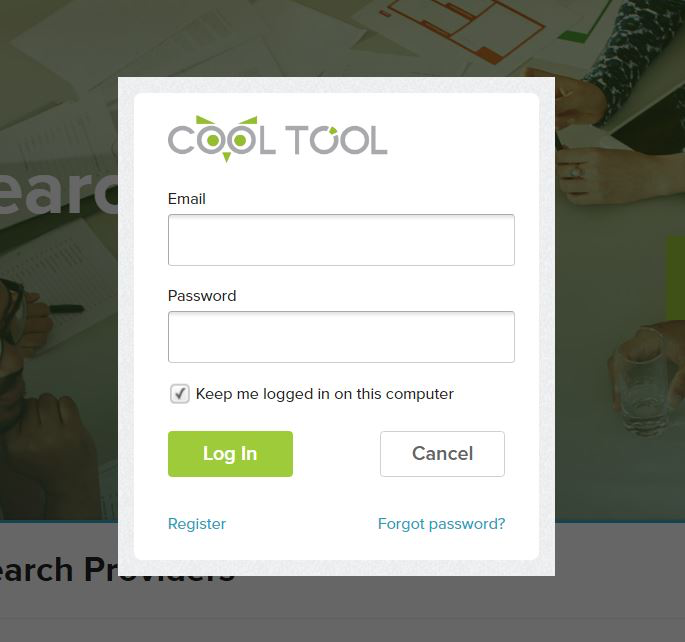Open the Register link

pos(197,524)
